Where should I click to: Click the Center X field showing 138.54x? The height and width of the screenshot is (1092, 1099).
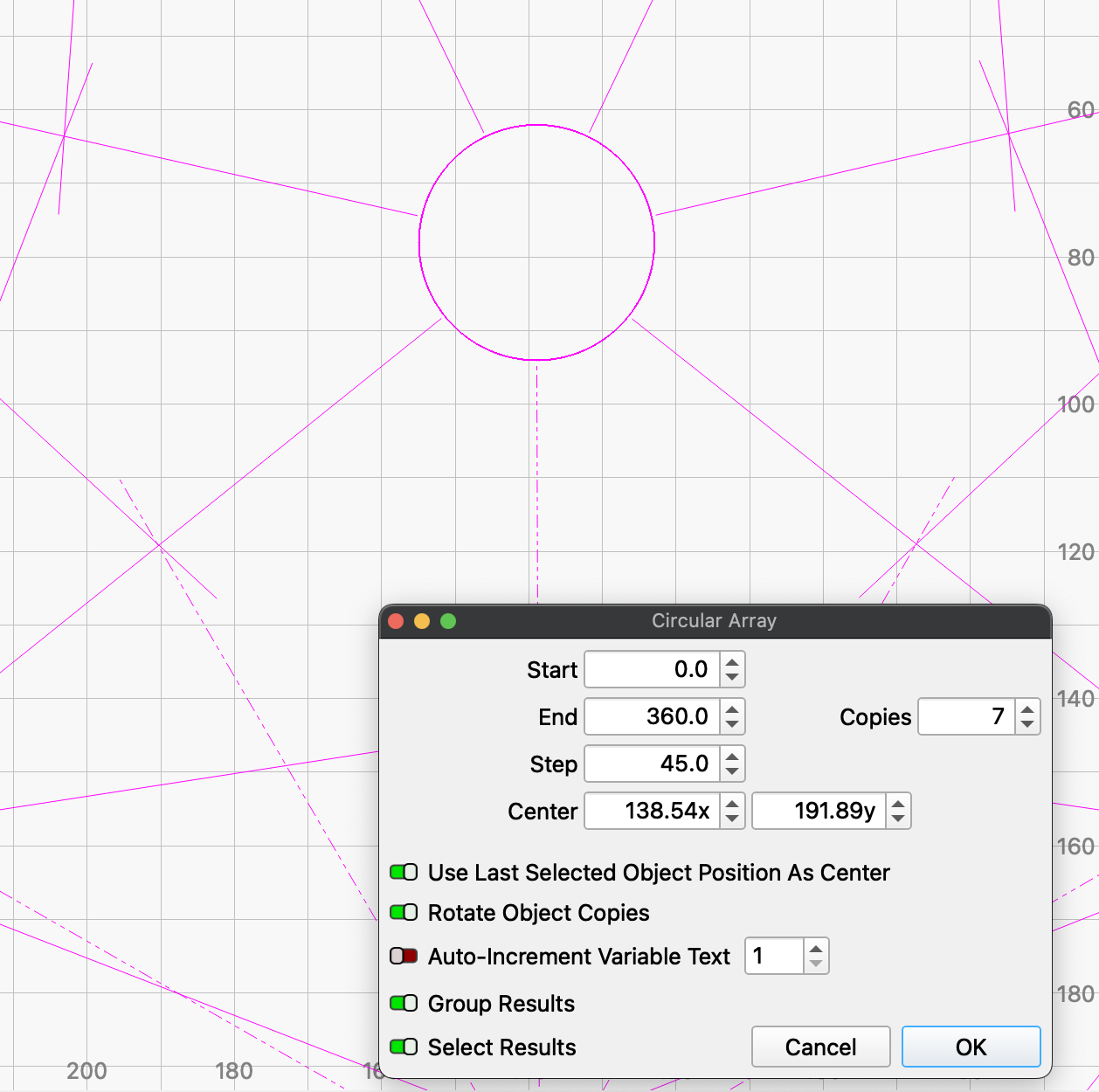(x=653, y=812)
